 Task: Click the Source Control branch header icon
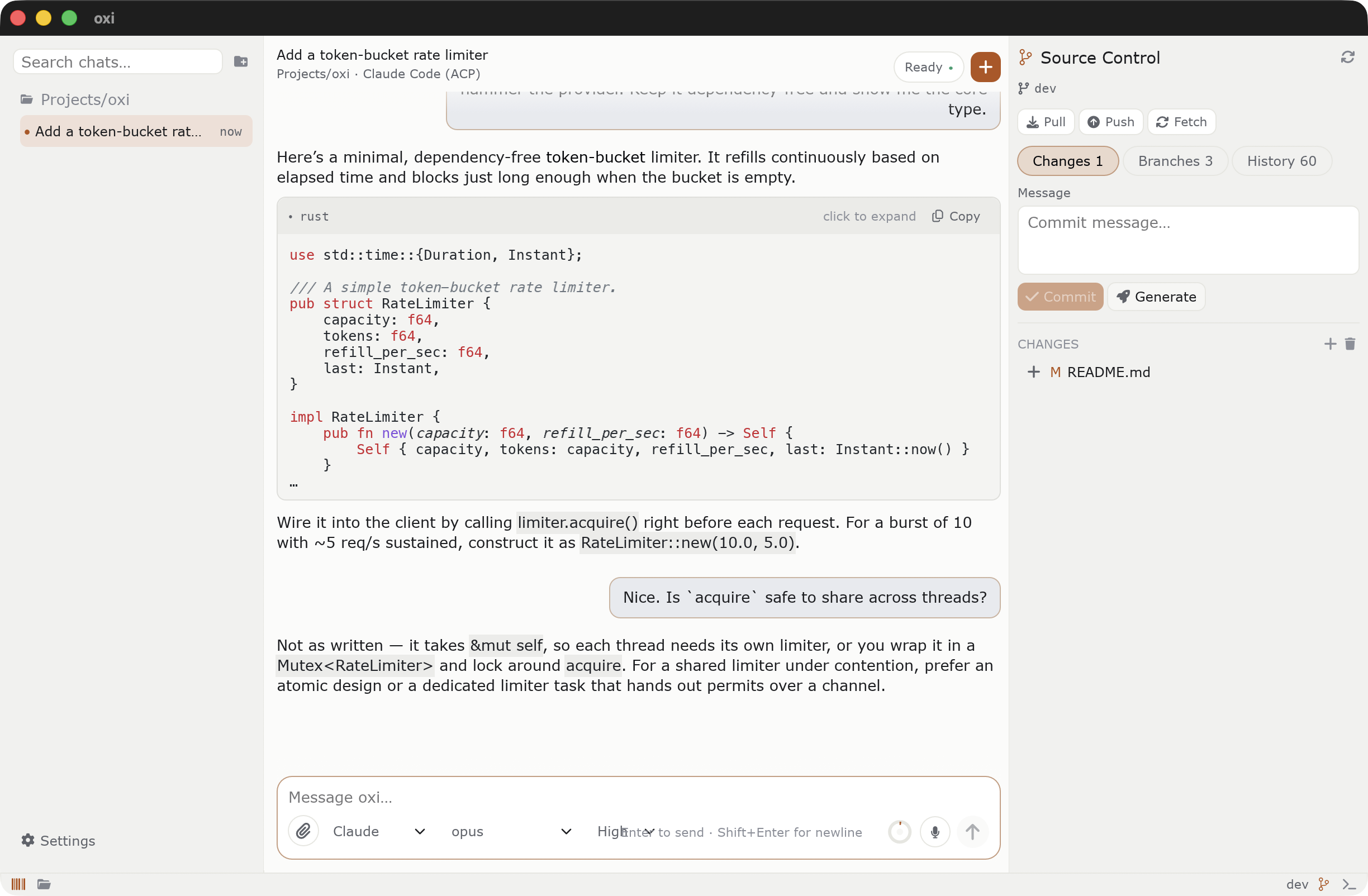(x=1025, y=58)
